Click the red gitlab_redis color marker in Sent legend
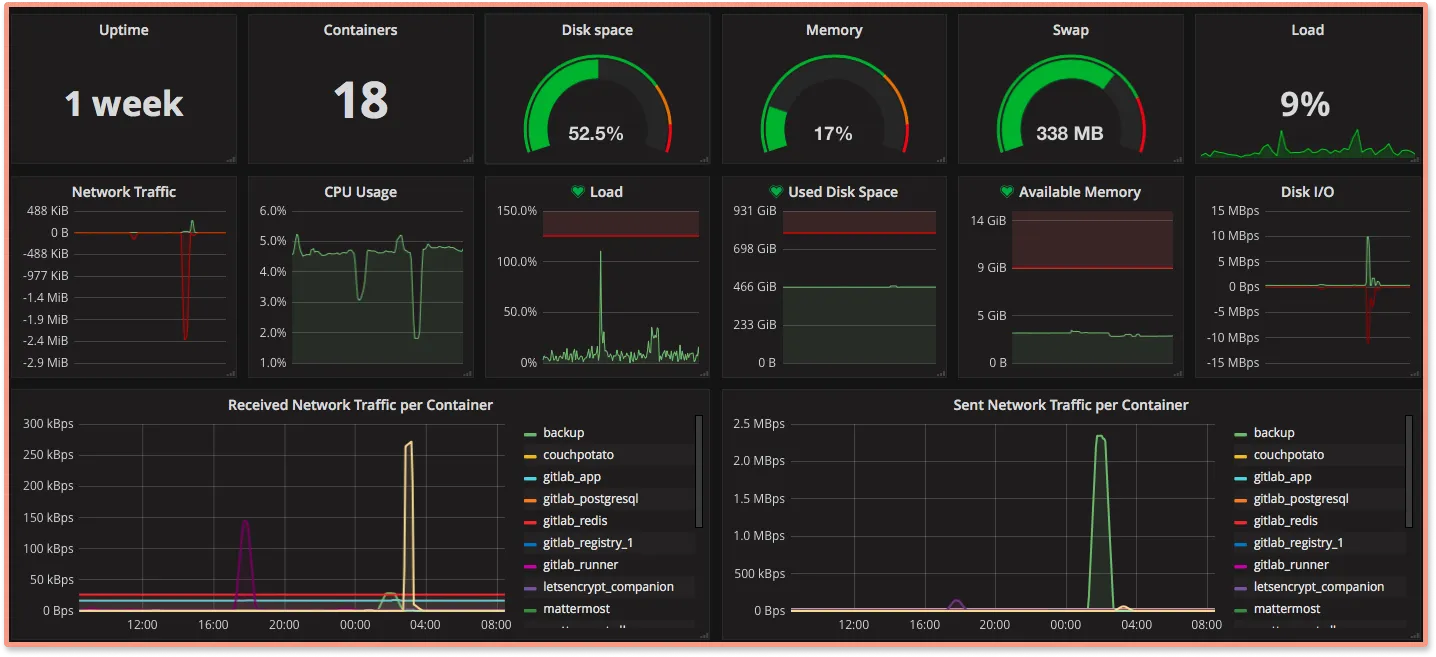Image resolution: width=1436 pixels, height=657 pixels. tap(1239, 520)
